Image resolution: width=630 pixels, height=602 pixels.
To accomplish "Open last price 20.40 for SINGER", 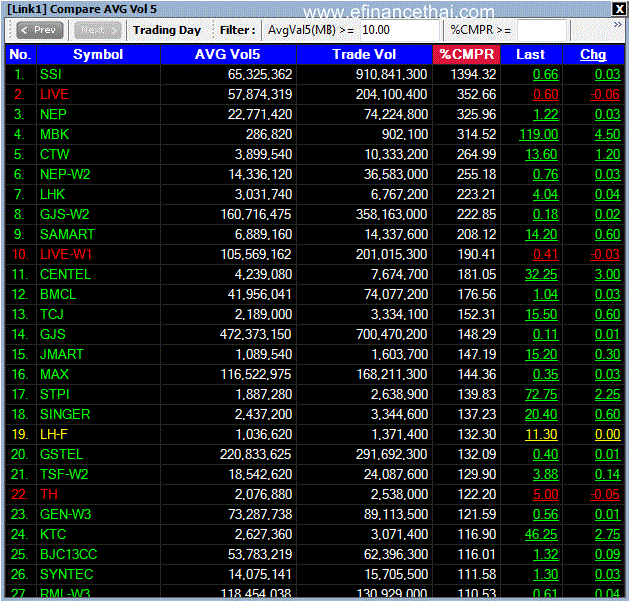I will coord(541,414).
